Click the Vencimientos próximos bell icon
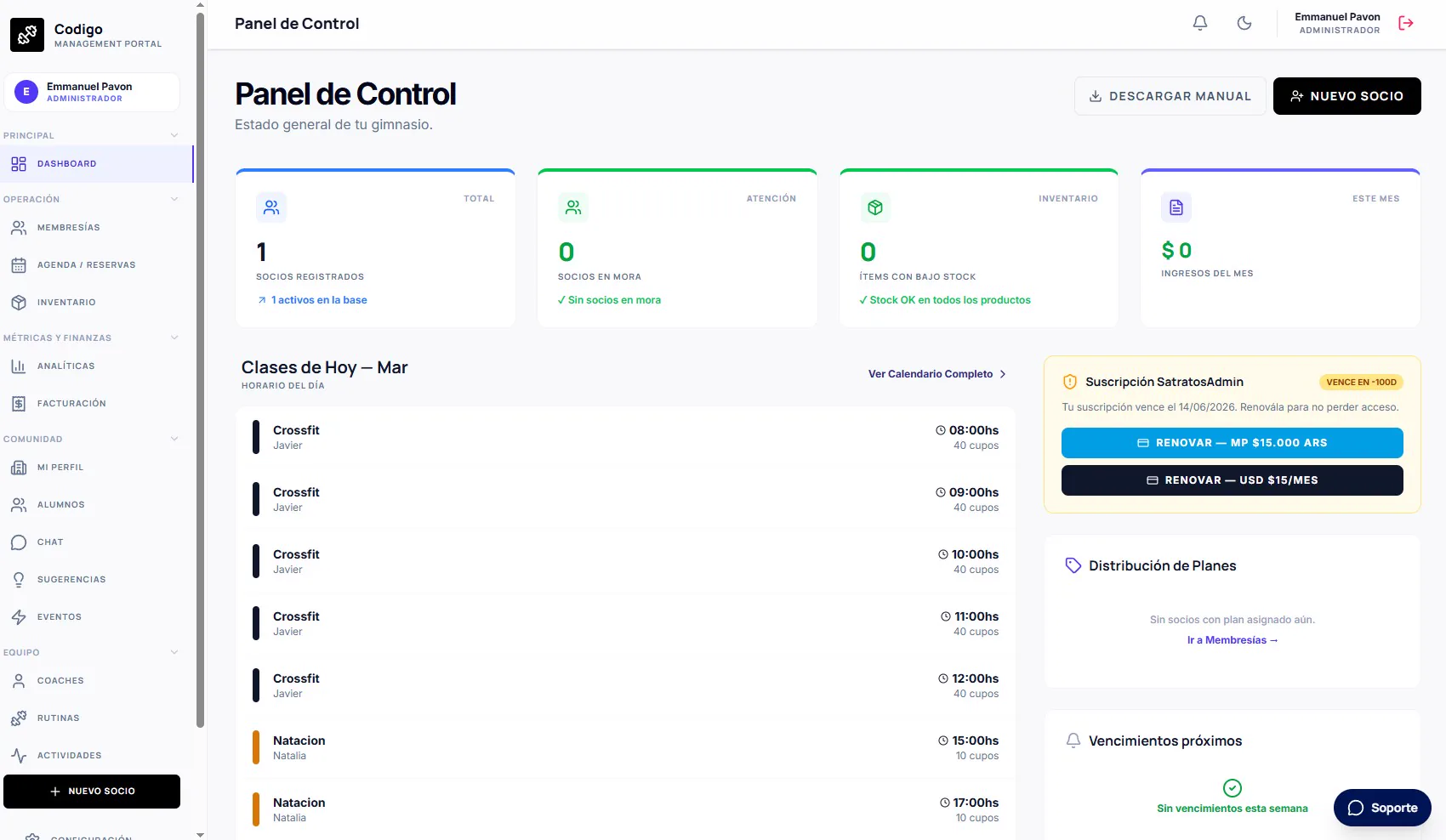 coord(1073,741)
